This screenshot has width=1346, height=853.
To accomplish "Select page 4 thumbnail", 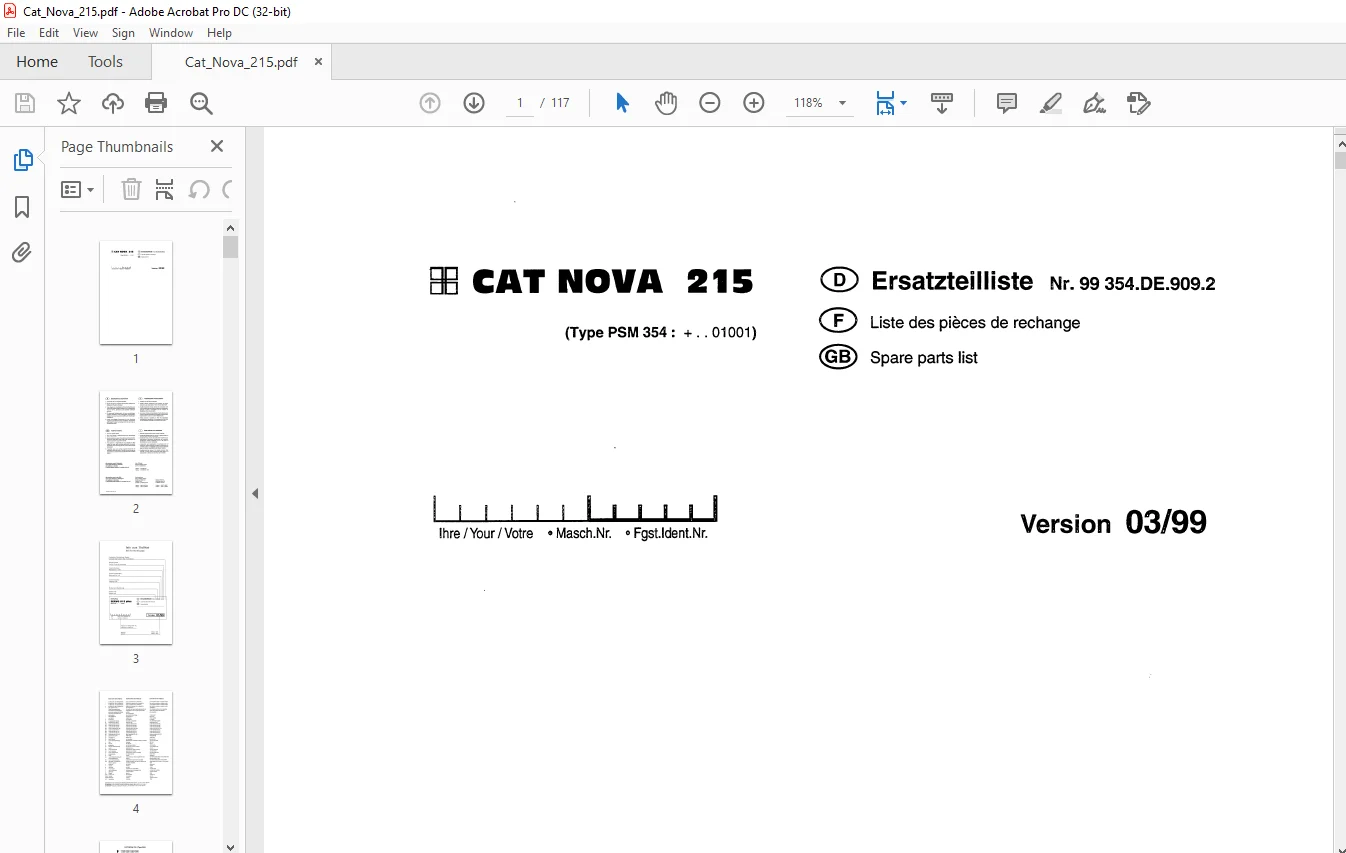I will coord(136,743).
